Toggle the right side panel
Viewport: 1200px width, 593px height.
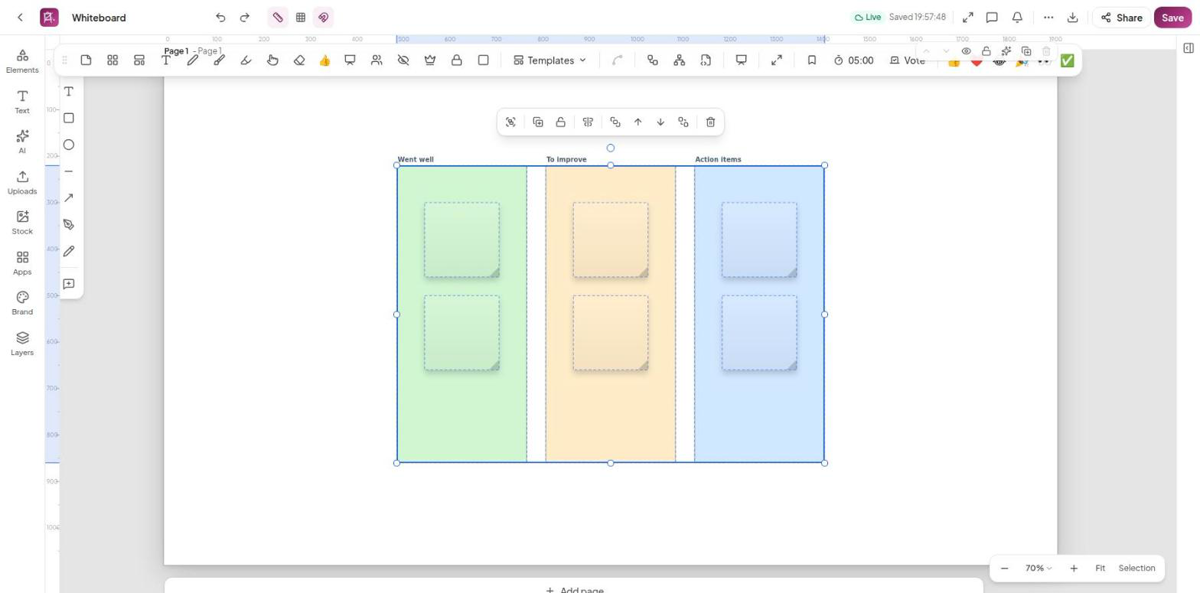coord(1188,48)
